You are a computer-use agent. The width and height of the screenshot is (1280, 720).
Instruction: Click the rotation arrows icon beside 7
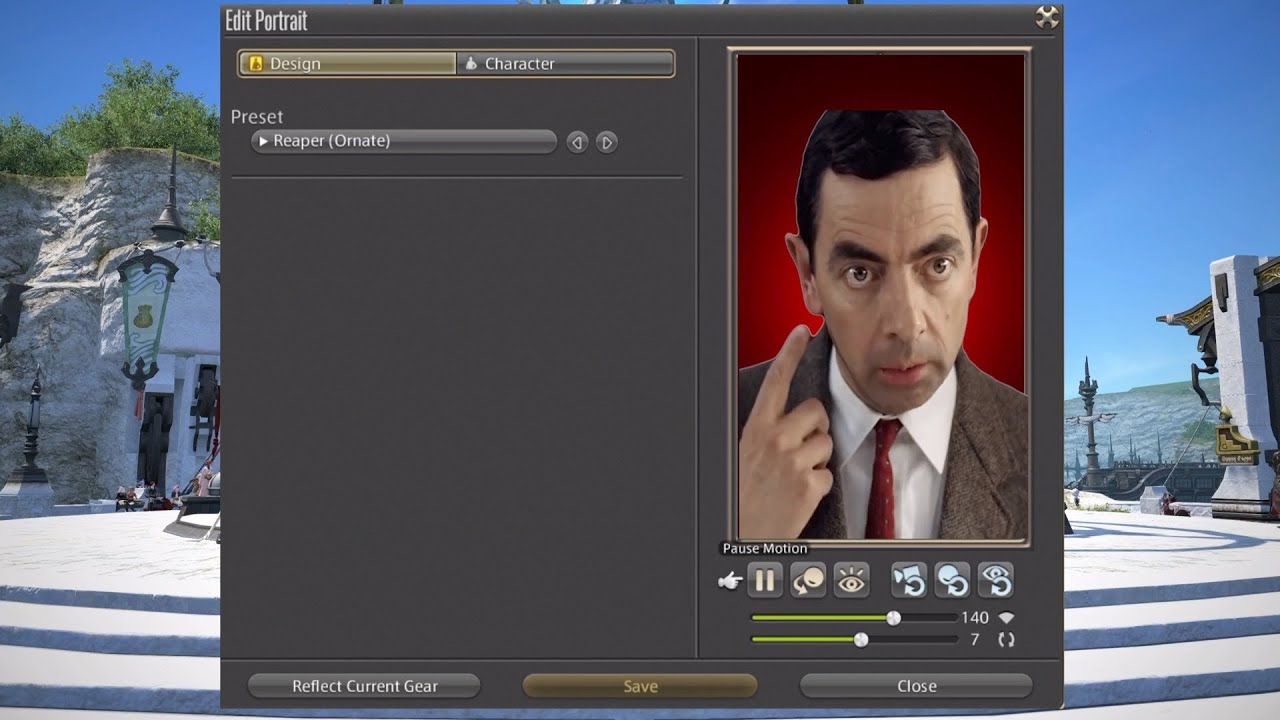coord(1006,639)
